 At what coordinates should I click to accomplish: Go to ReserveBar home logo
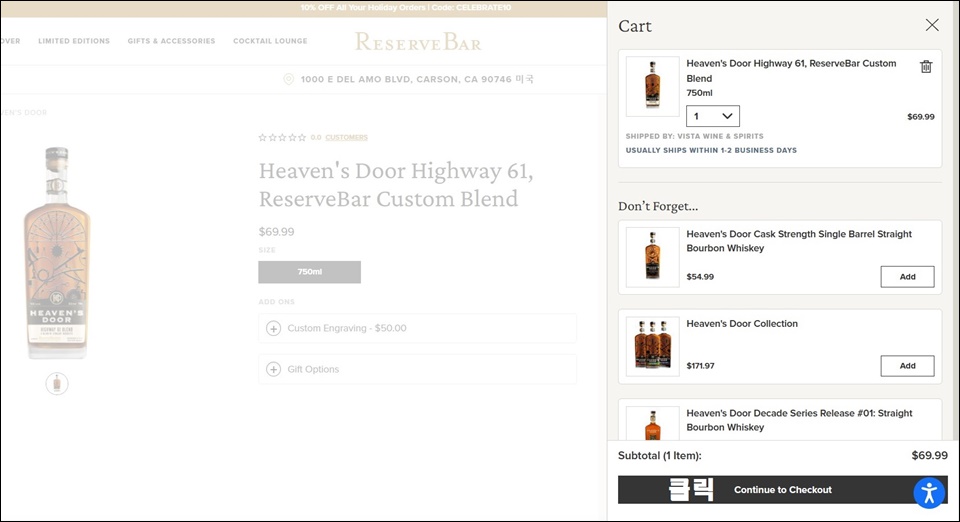[x=418, y=42]
